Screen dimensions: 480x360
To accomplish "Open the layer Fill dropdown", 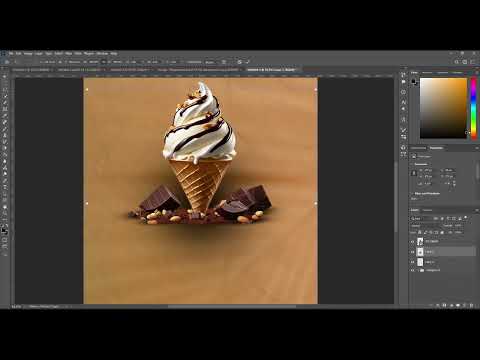I will coord(459,232).
